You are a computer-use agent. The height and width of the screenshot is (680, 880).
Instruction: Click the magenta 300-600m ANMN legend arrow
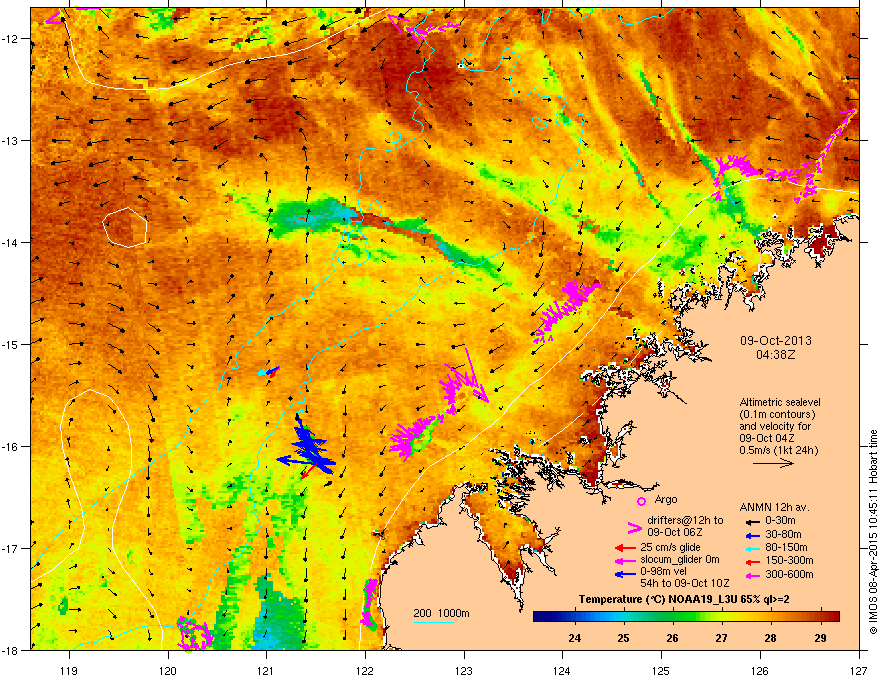pos(753,574)
